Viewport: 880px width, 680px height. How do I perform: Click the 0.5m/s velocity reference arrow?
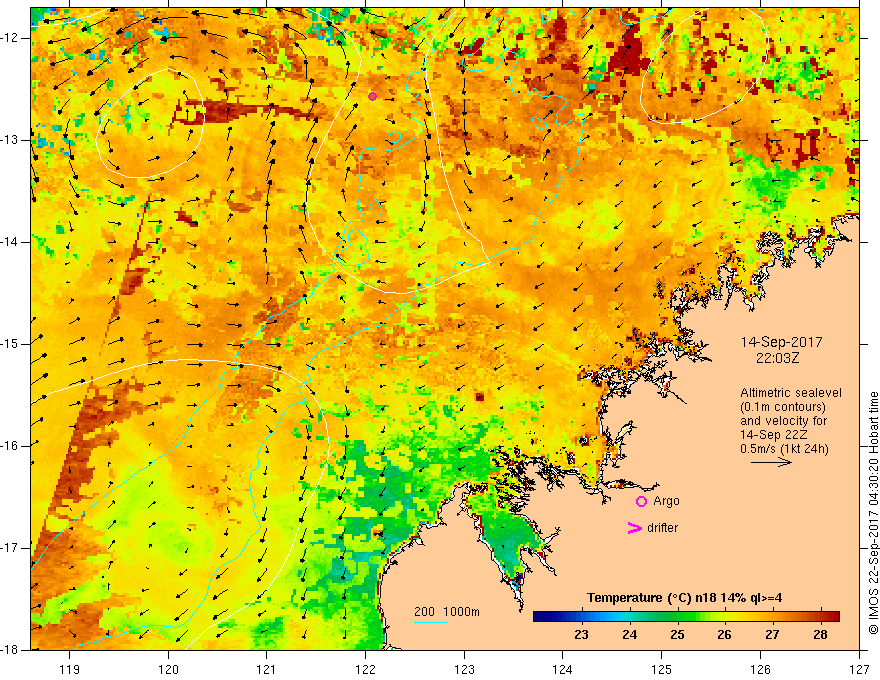[x=771, y=462]
